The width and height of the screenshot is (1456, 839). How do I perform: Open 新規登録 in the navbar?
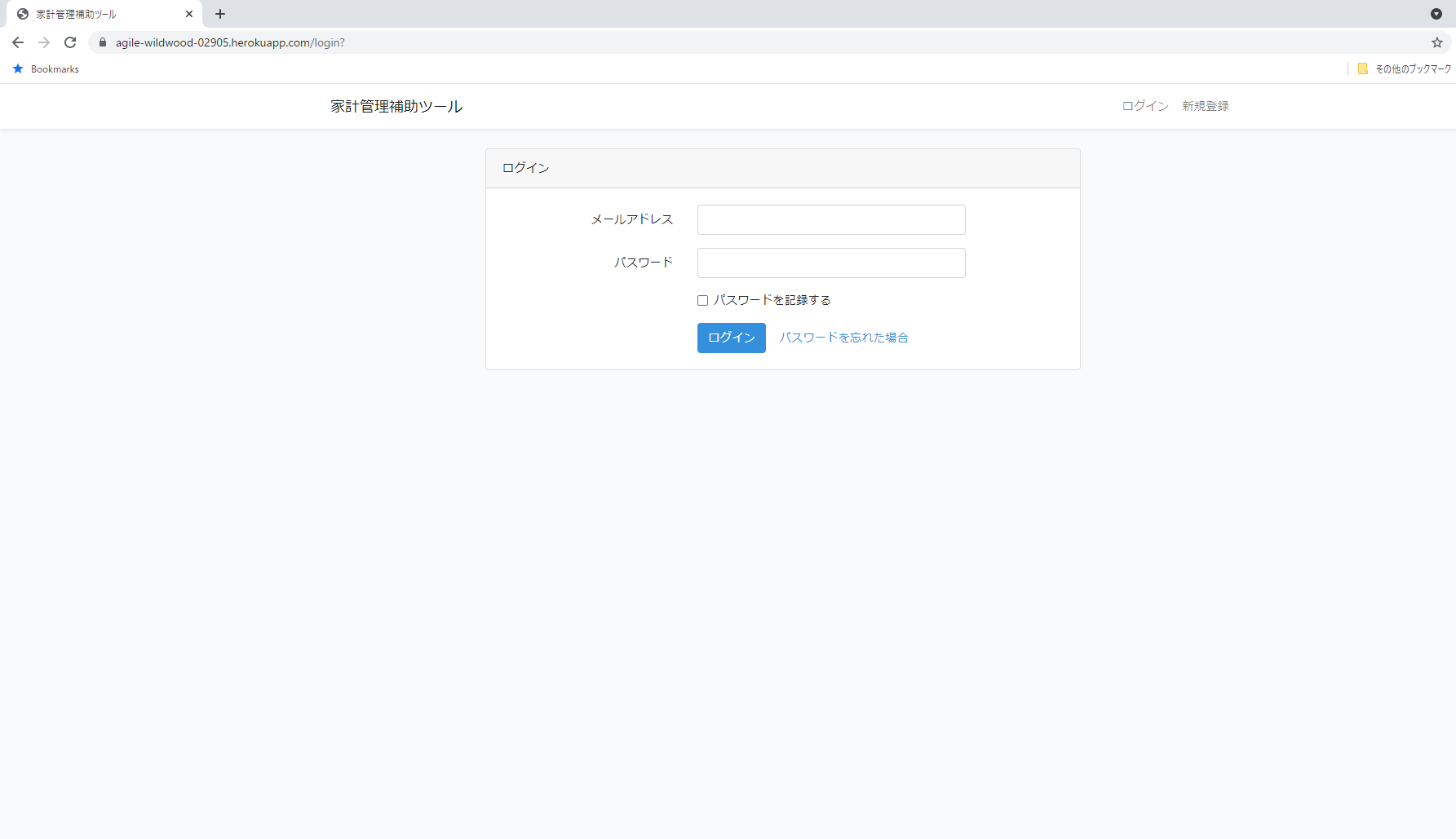coord(1206,106)
